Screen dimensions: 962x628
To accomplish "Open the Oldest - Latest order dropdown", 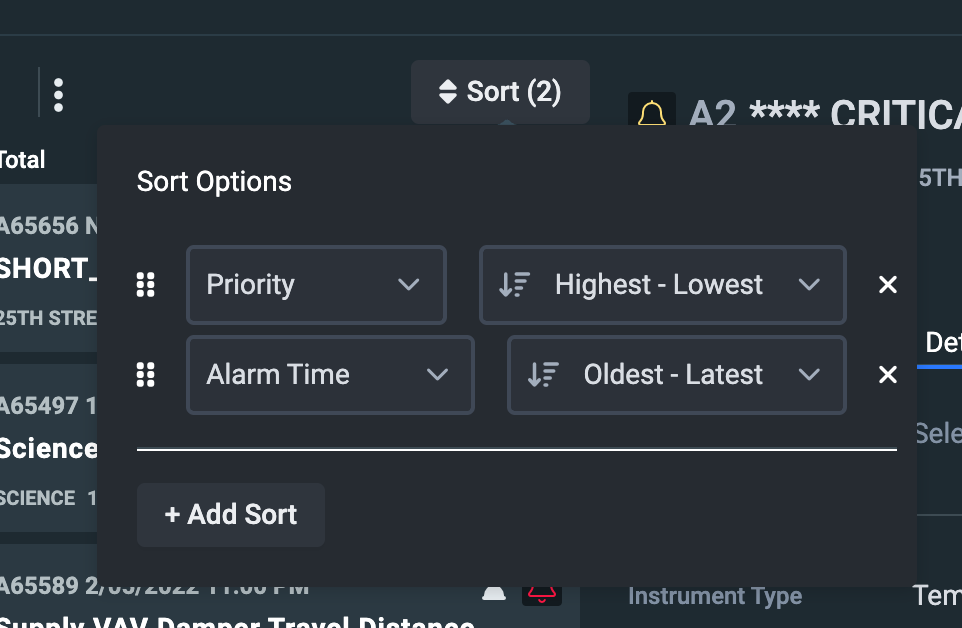I will pyautogui.click(x=676, y=375).
